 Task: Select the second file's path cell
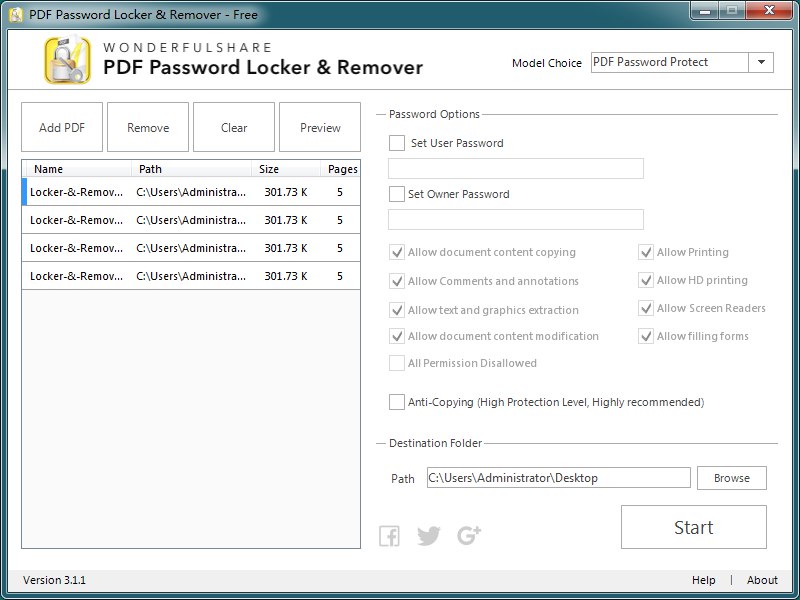191,220
